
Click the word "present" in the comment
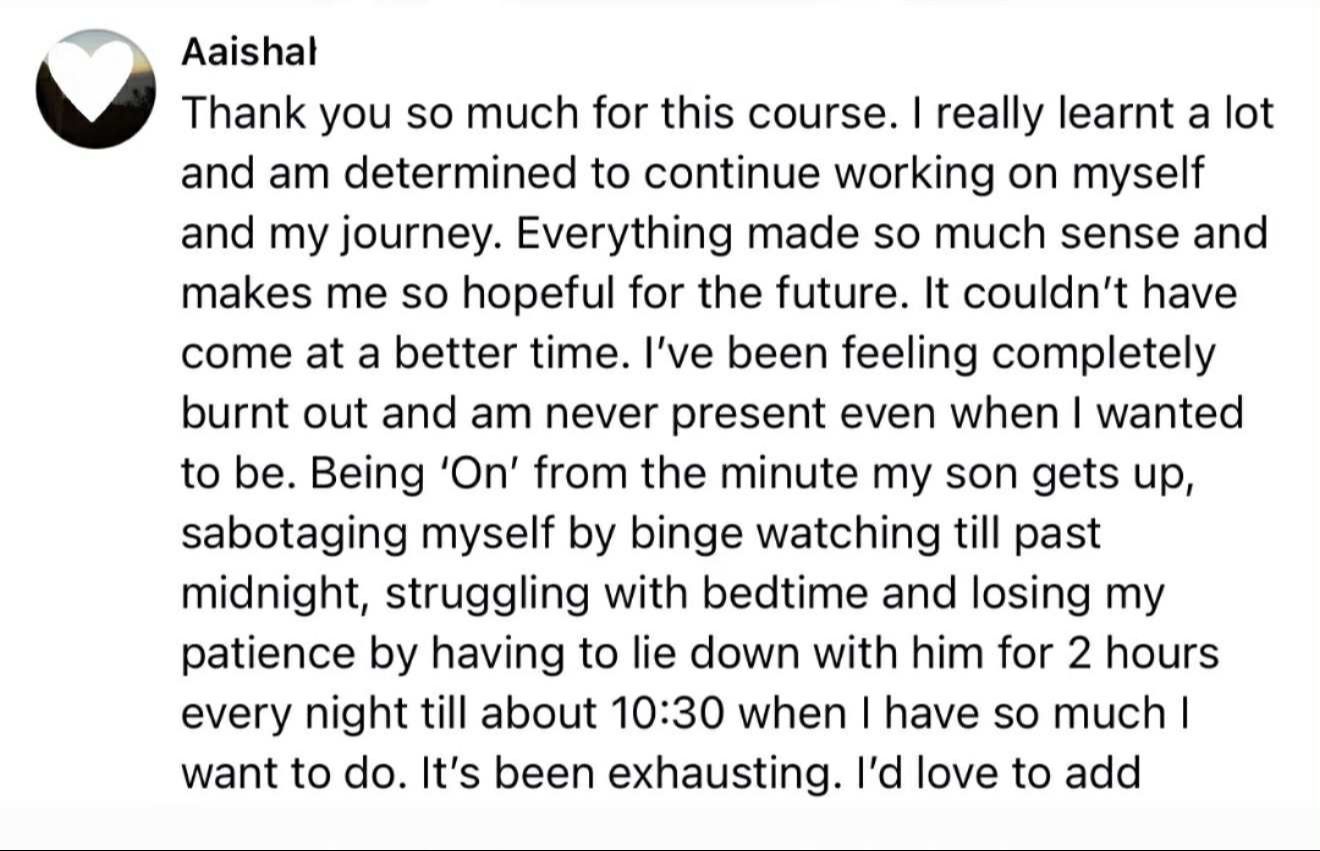727,414
